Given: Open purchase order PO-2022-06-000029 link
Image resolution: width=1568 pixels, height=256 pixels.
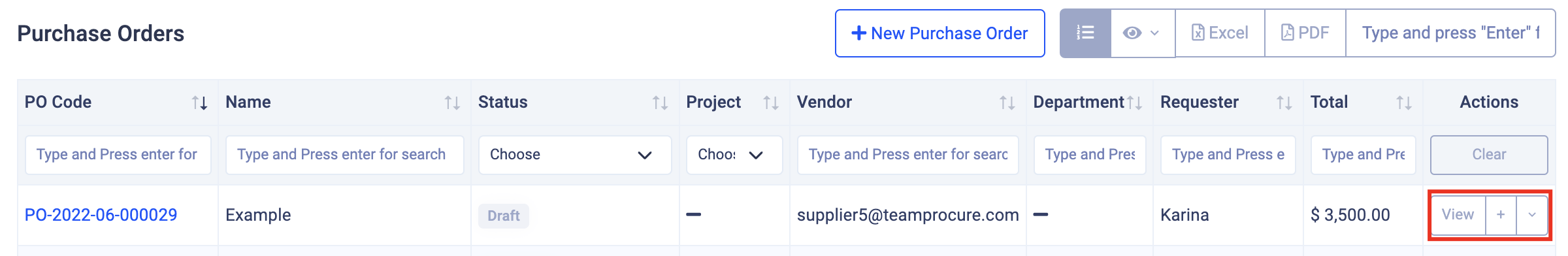Looking at the screenshot, I should click(101, 215).
